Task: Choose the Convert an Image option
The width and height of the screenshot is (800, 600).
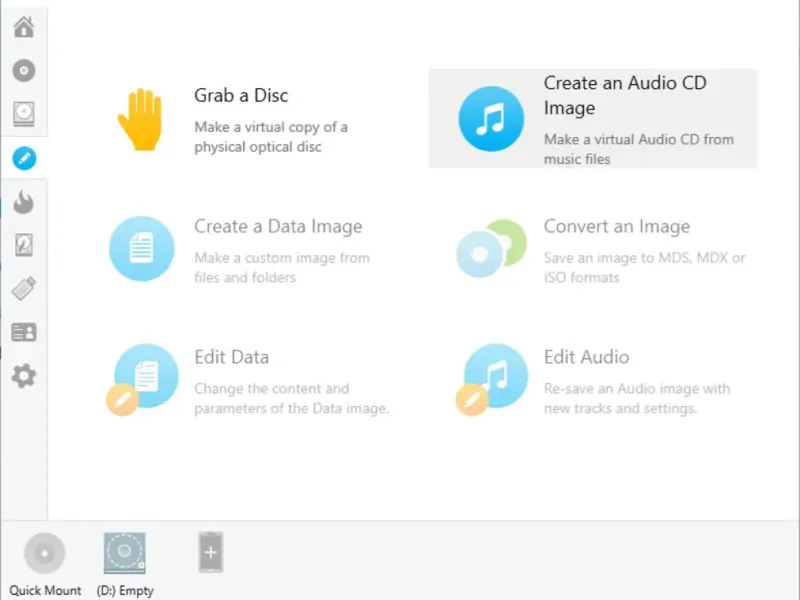Action: (616, 227)
